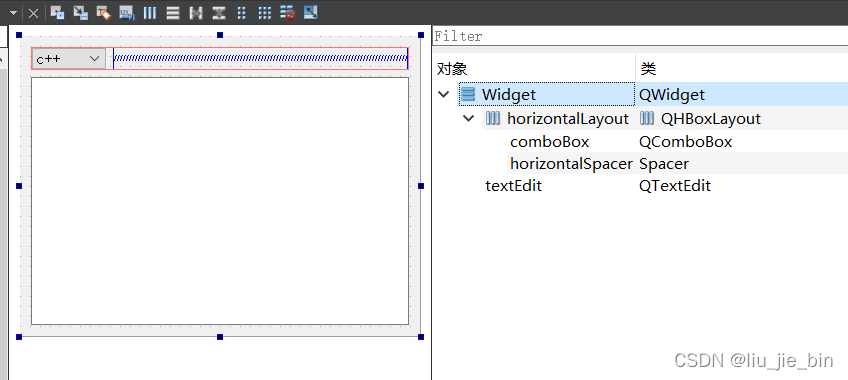
Task: Open the c++ combo box on the form
Action: (69, 58)
